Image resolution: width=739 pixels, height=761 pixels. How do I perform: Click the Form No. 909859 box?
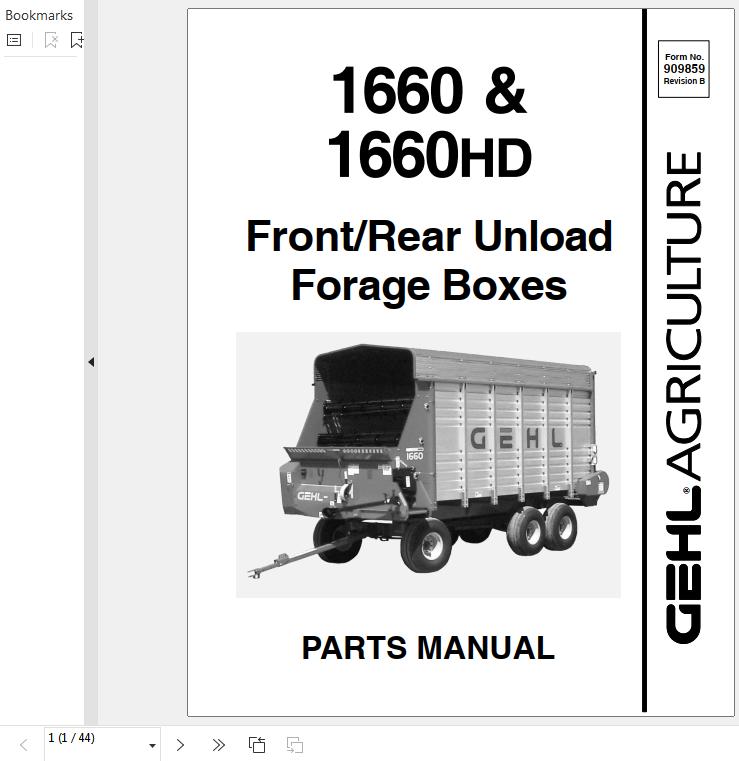(x=684, y=69)
